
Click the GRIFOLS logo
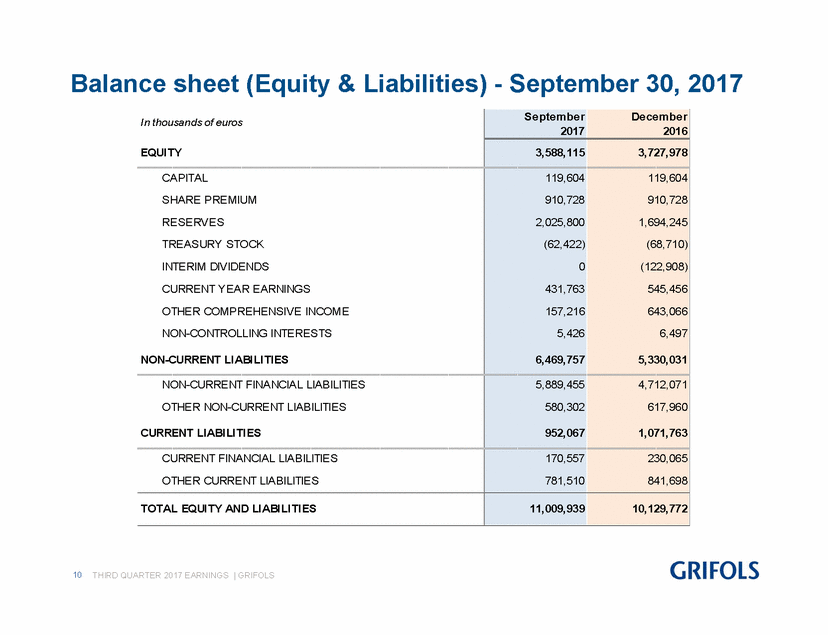pyautogui.click(x=714, y=571)
